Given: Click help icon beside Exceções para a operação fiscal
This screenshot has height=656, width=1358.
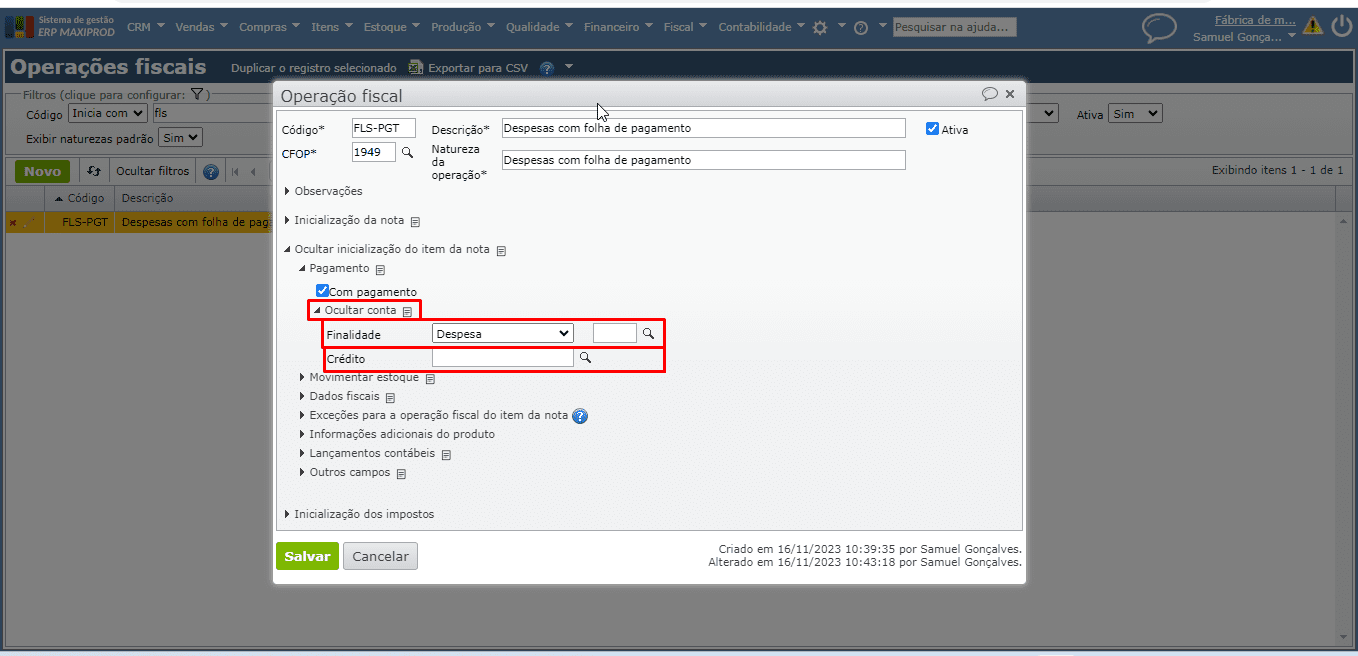Looking at the screenshot, I should pyautogui.click(x=580, y=416).
